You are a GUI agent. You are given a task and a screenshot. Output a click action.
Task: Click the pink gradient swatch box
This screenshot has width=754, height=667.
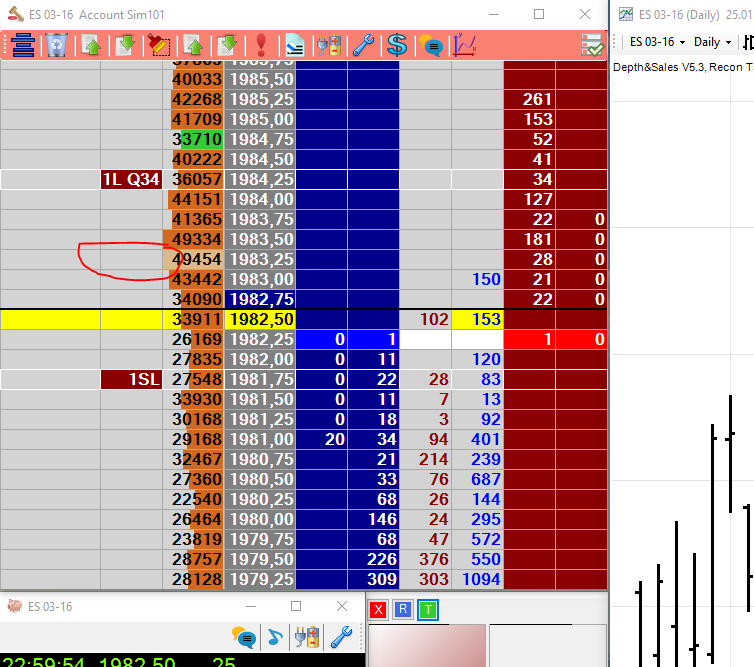[x=427, y=645]
